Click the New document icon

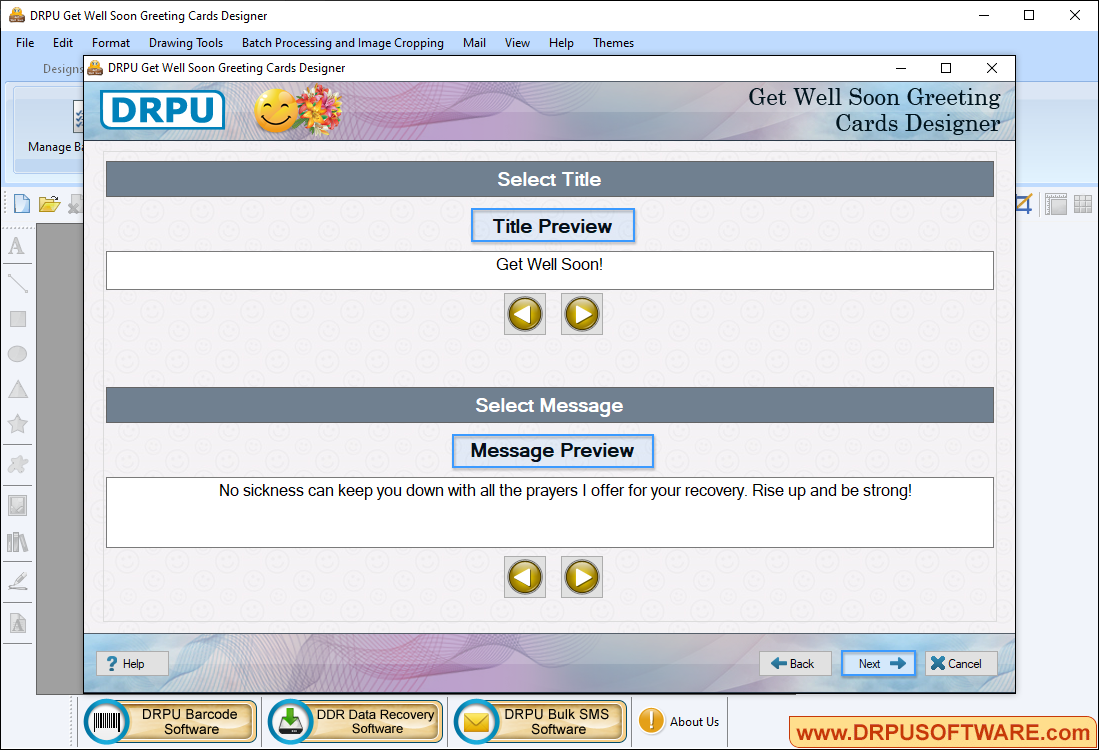tap(21, 204)
